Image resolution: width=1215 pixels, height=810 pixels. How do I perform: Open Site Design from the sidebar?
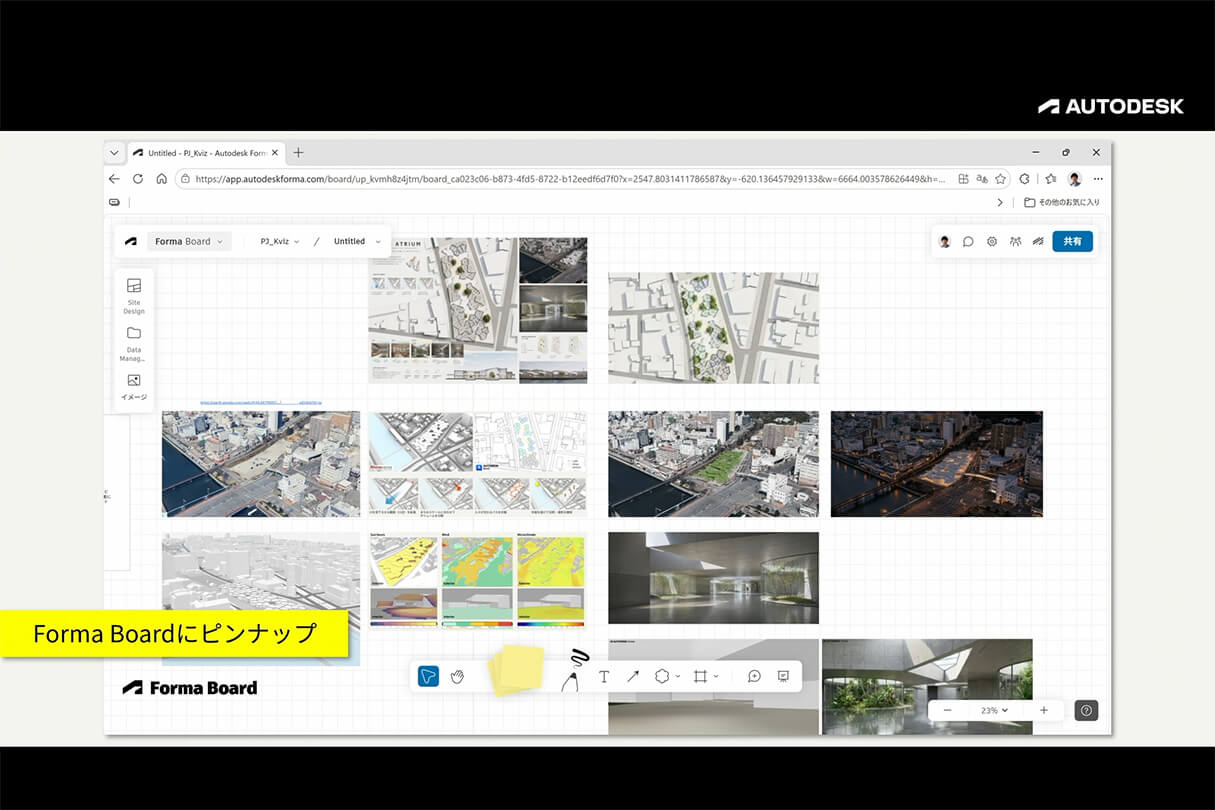pos(134,295)
